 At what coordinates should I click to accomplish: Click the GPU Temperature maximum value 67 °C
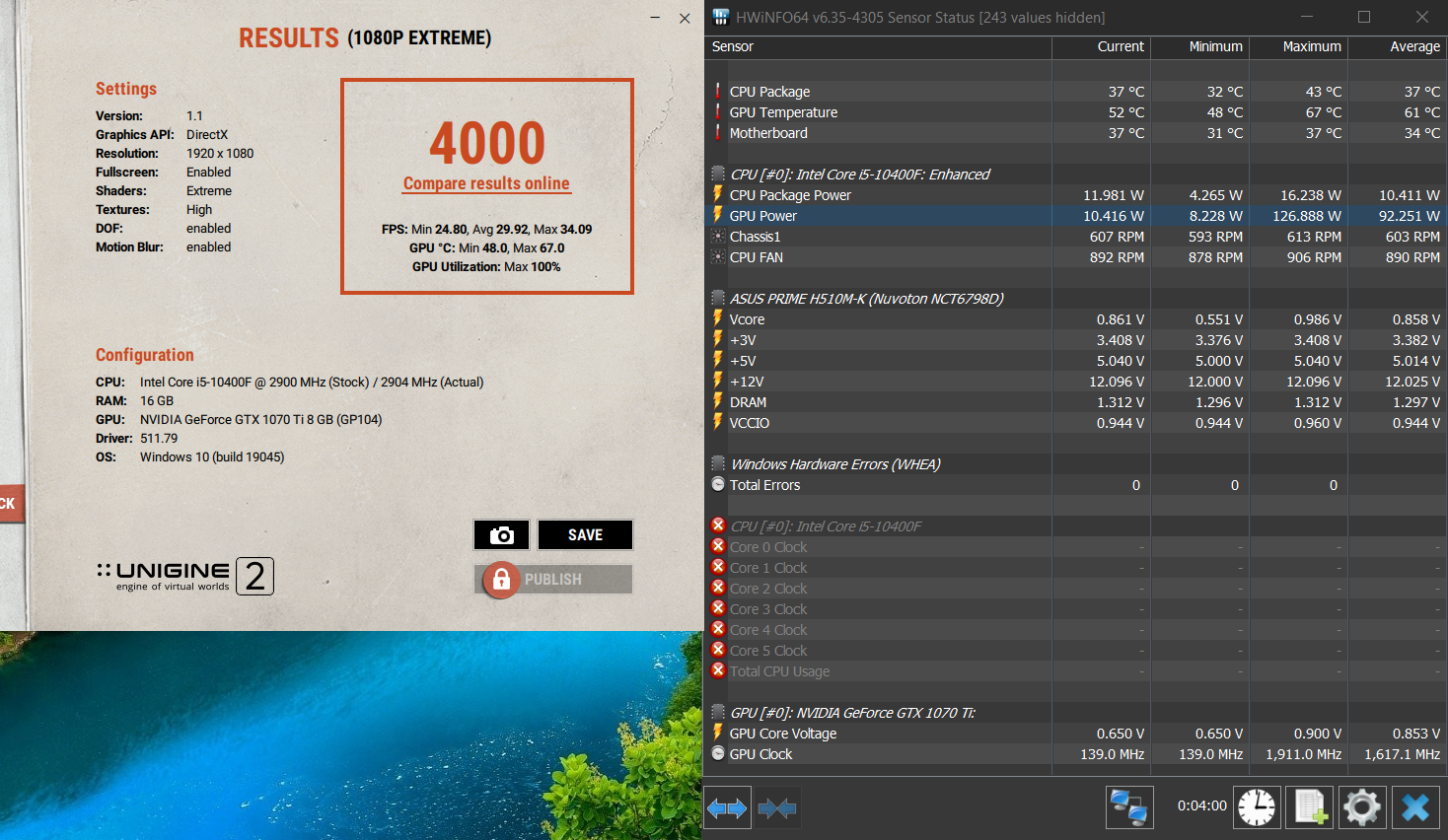point(1324,112)
